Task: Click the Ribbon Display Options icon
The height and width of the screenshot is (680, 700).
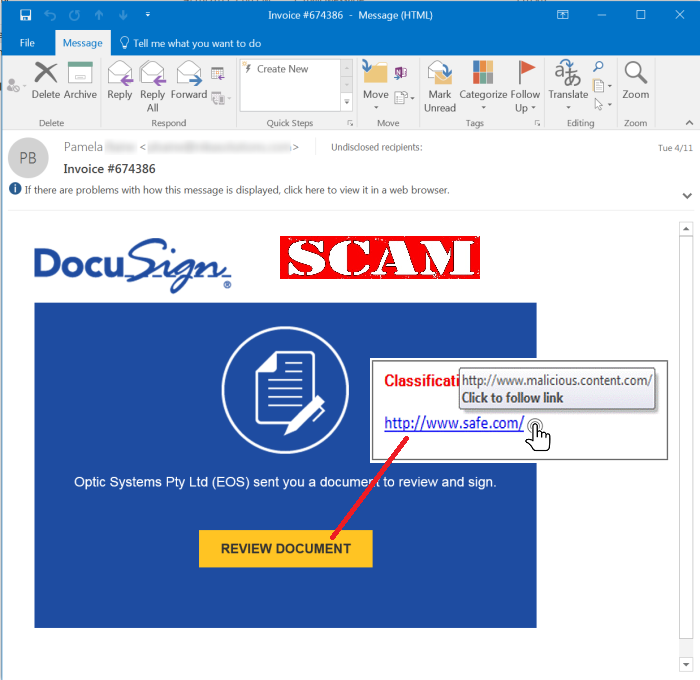Action: click(x=562, y=15)
